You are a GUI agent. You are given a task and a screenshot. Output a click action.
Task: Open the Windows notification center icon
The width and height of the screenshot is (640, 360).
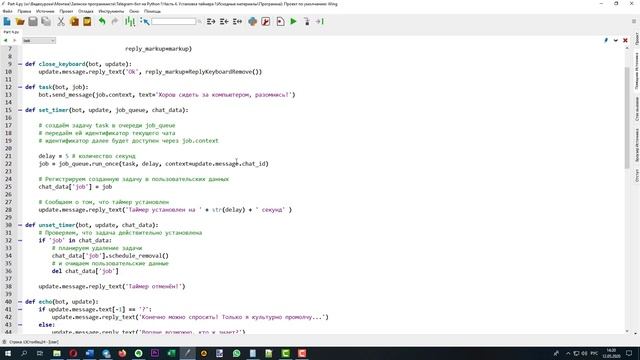(x=629, y=353)
